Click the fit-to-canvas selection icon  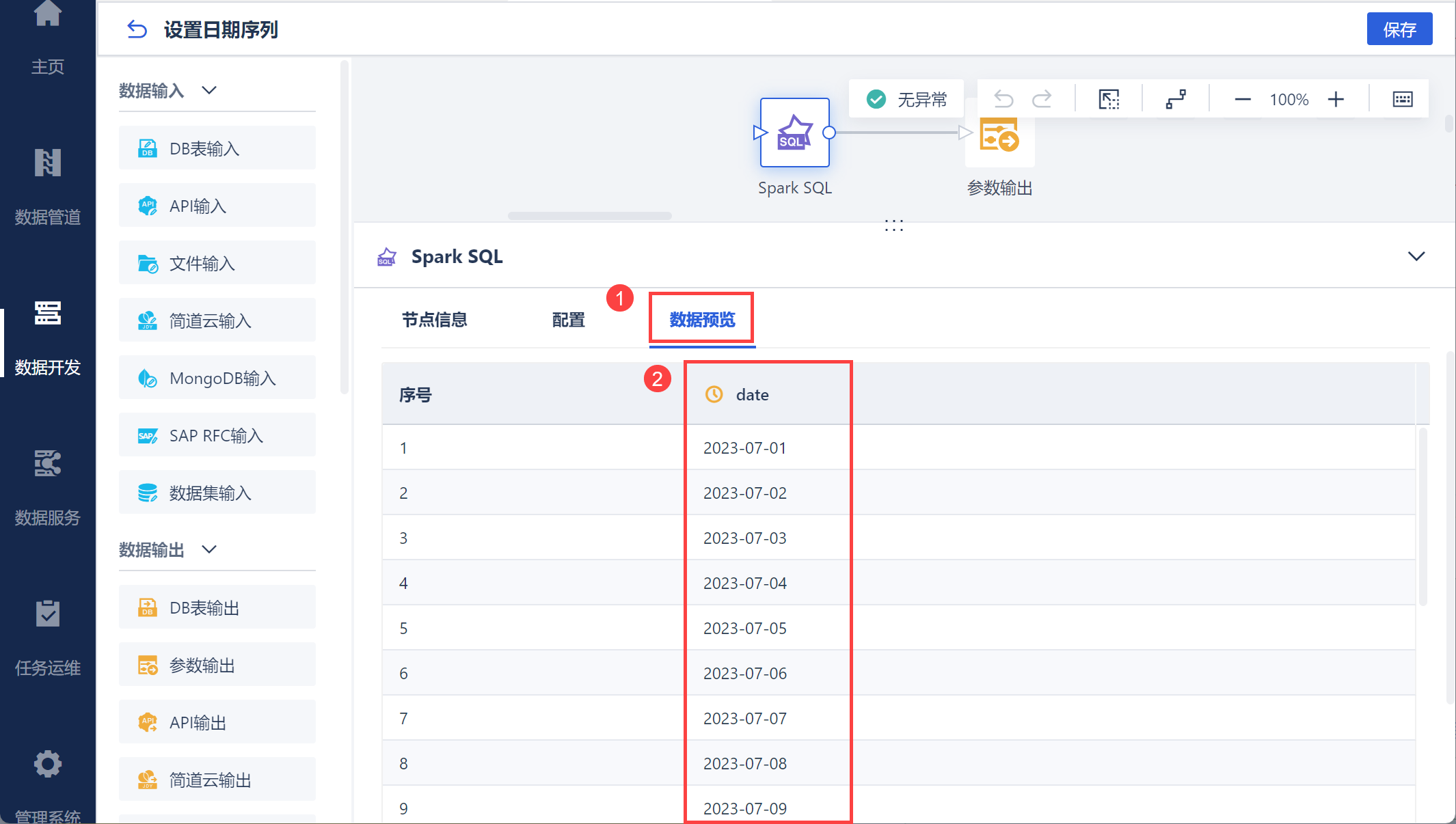(x=1109, y=100)
